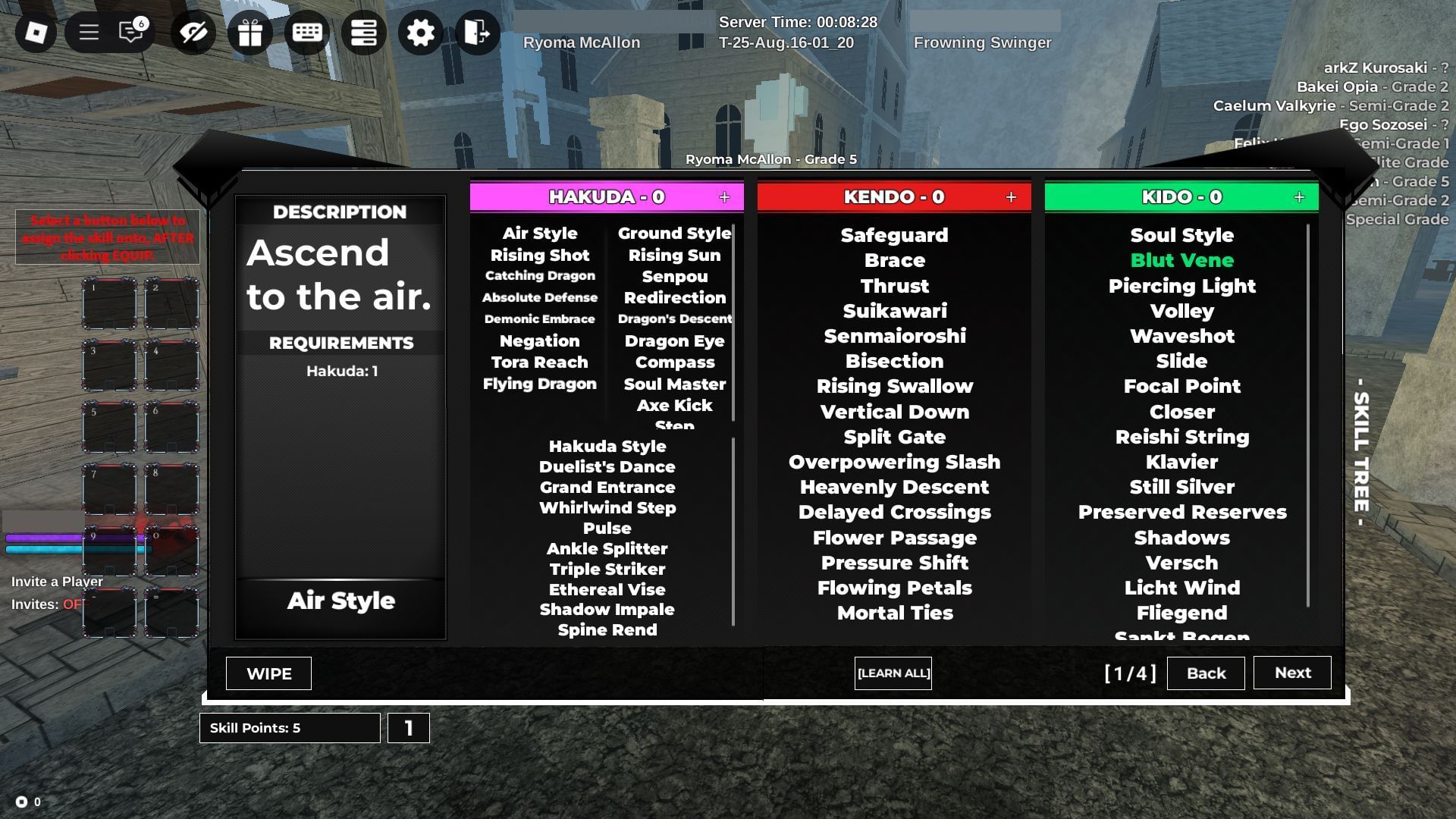Add a point with Hakuda plus

[724, 197]
